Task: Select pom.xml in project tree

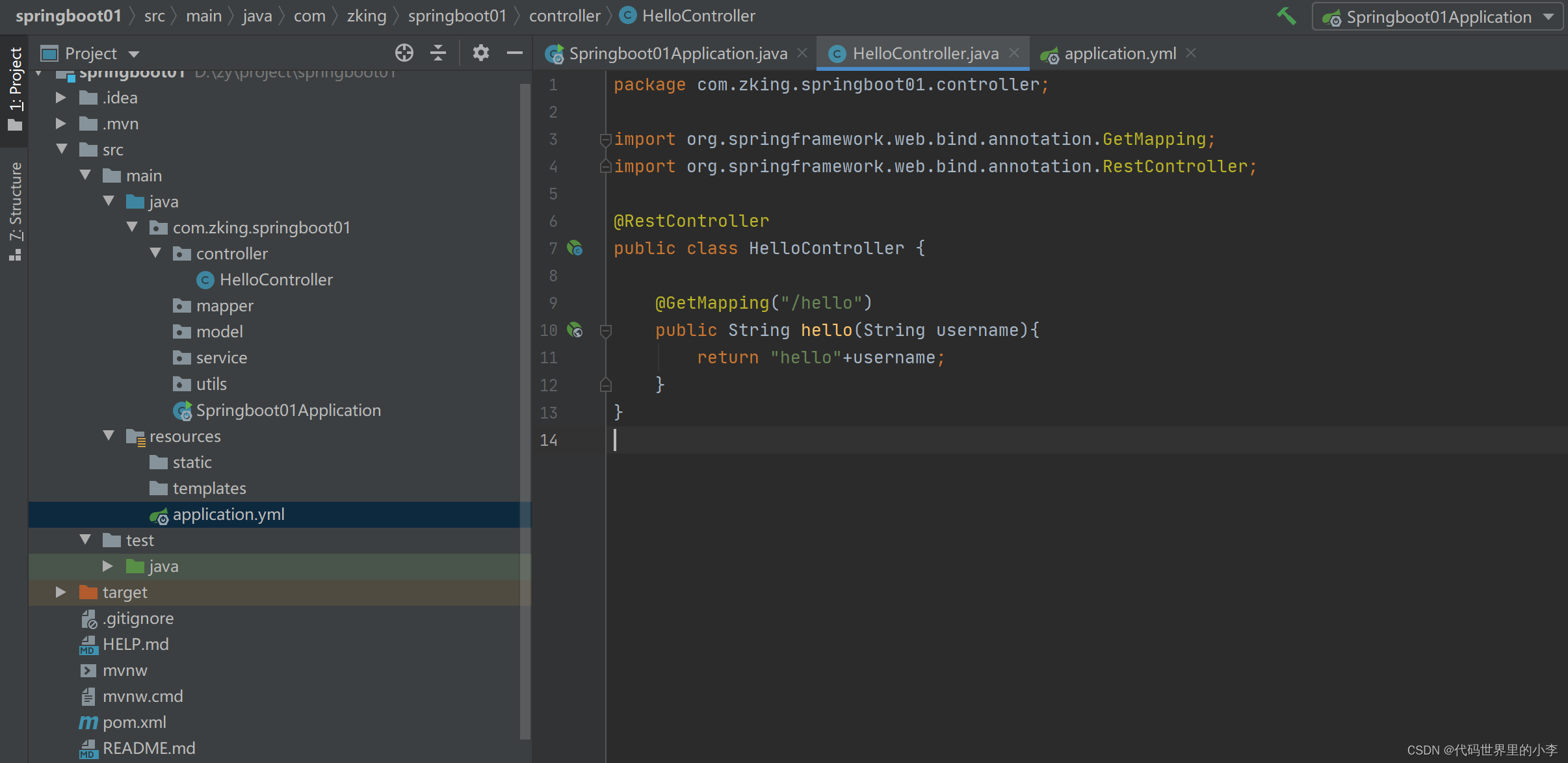Action: tap(134, 722)
